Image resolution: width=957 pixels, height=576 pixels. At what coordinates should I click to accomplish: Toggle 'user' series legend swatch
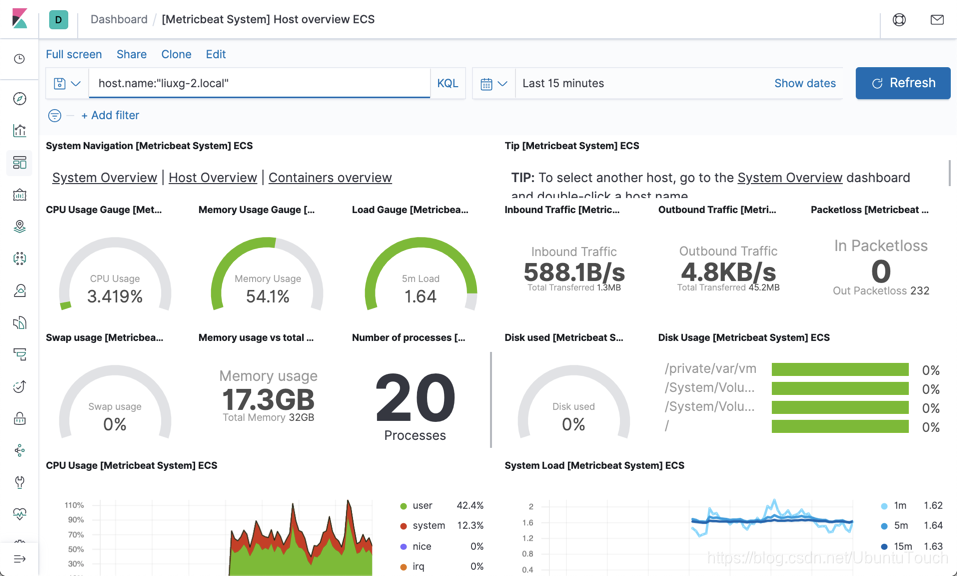click(x=403, y=506)
